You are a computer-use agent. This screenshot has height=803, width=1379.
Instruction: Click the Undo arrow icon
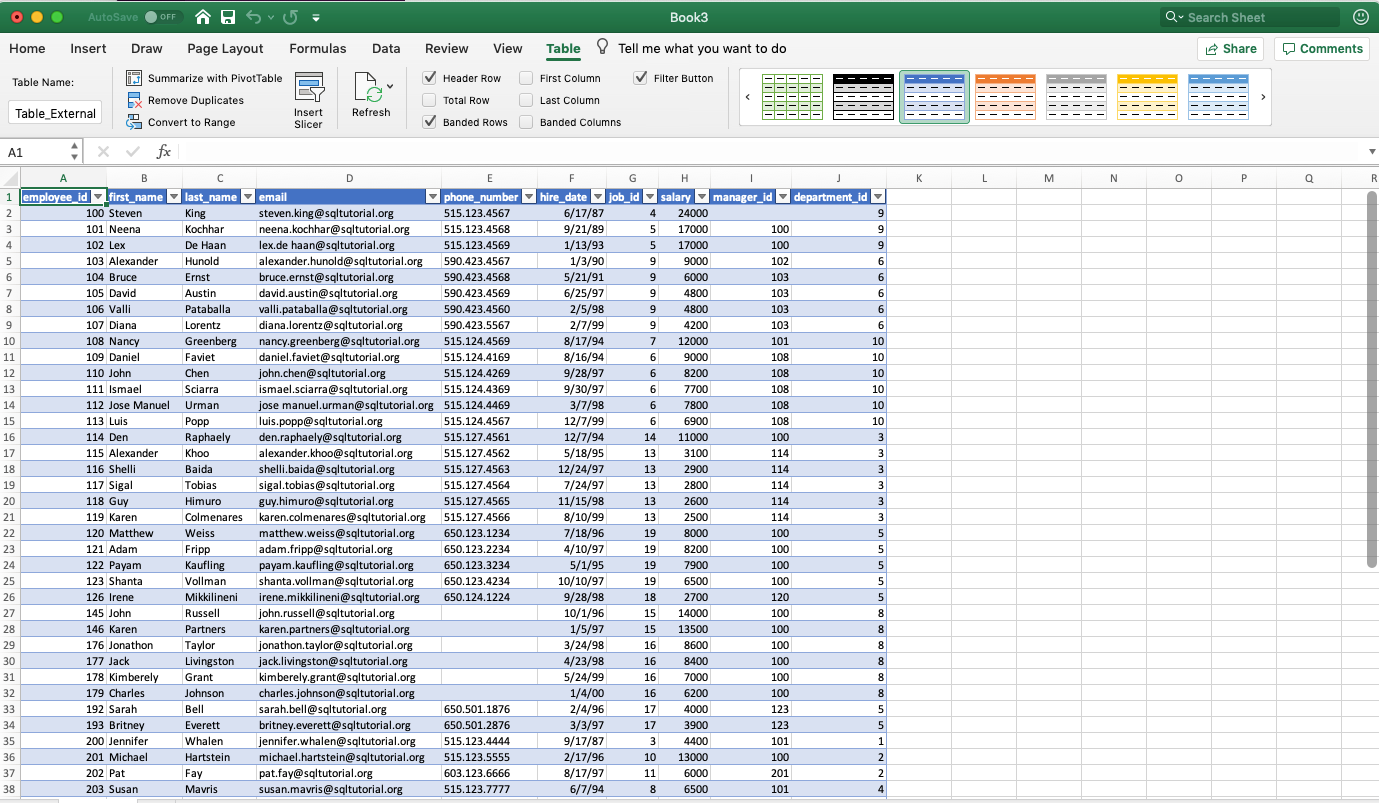tap(254, 17)
